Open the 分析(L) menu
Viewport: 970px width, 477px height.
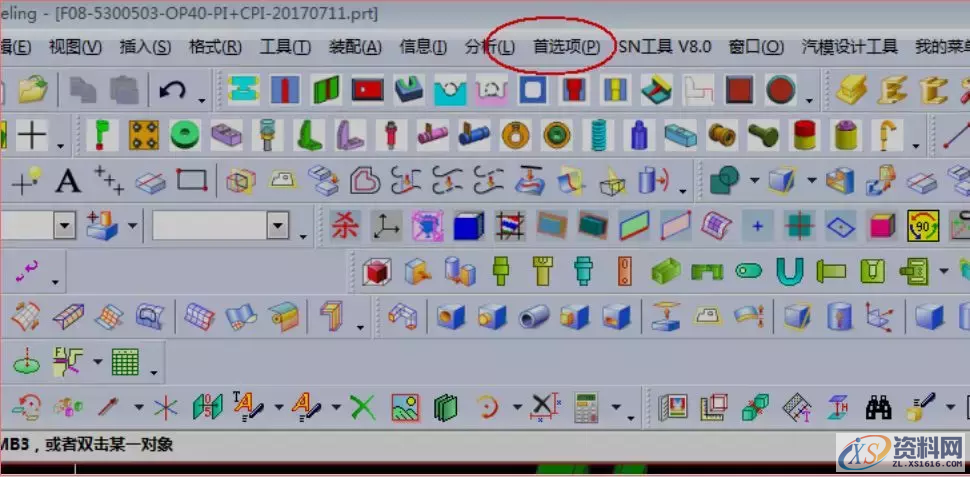(489, 47)
